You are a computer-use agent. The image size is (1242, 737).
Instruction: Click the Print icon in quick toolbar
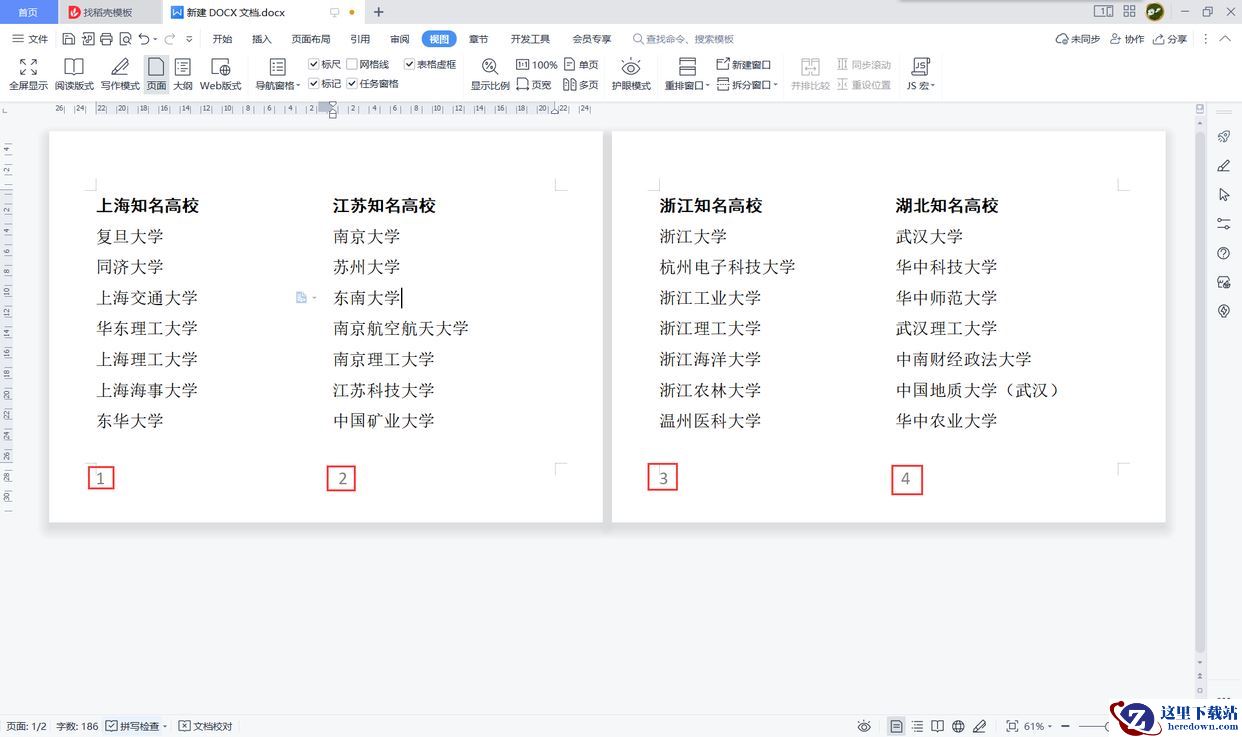(x=106, y=39)
